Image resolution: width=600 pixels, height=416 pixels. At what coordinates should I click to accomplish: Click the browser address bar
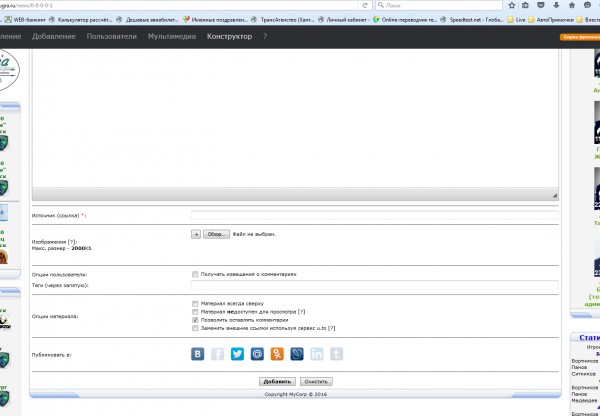click(x=180, y=5)
